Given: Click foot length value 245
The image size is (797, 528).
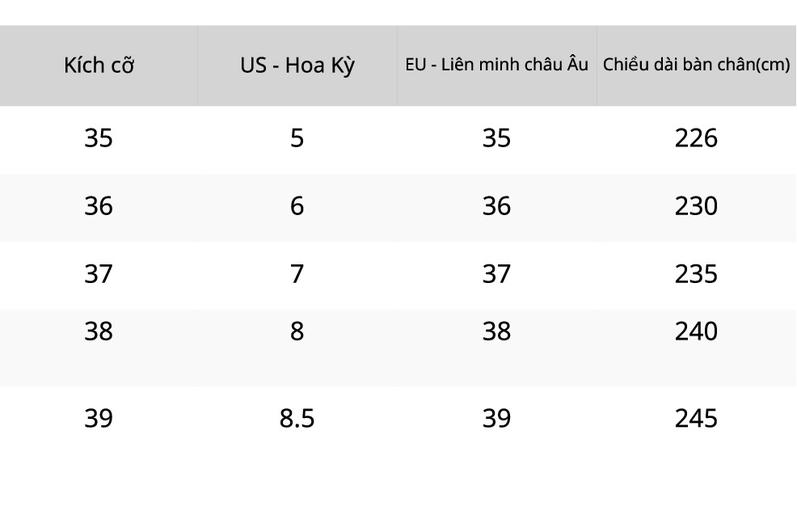Looking at the screenshot, I should click(696, 419).
